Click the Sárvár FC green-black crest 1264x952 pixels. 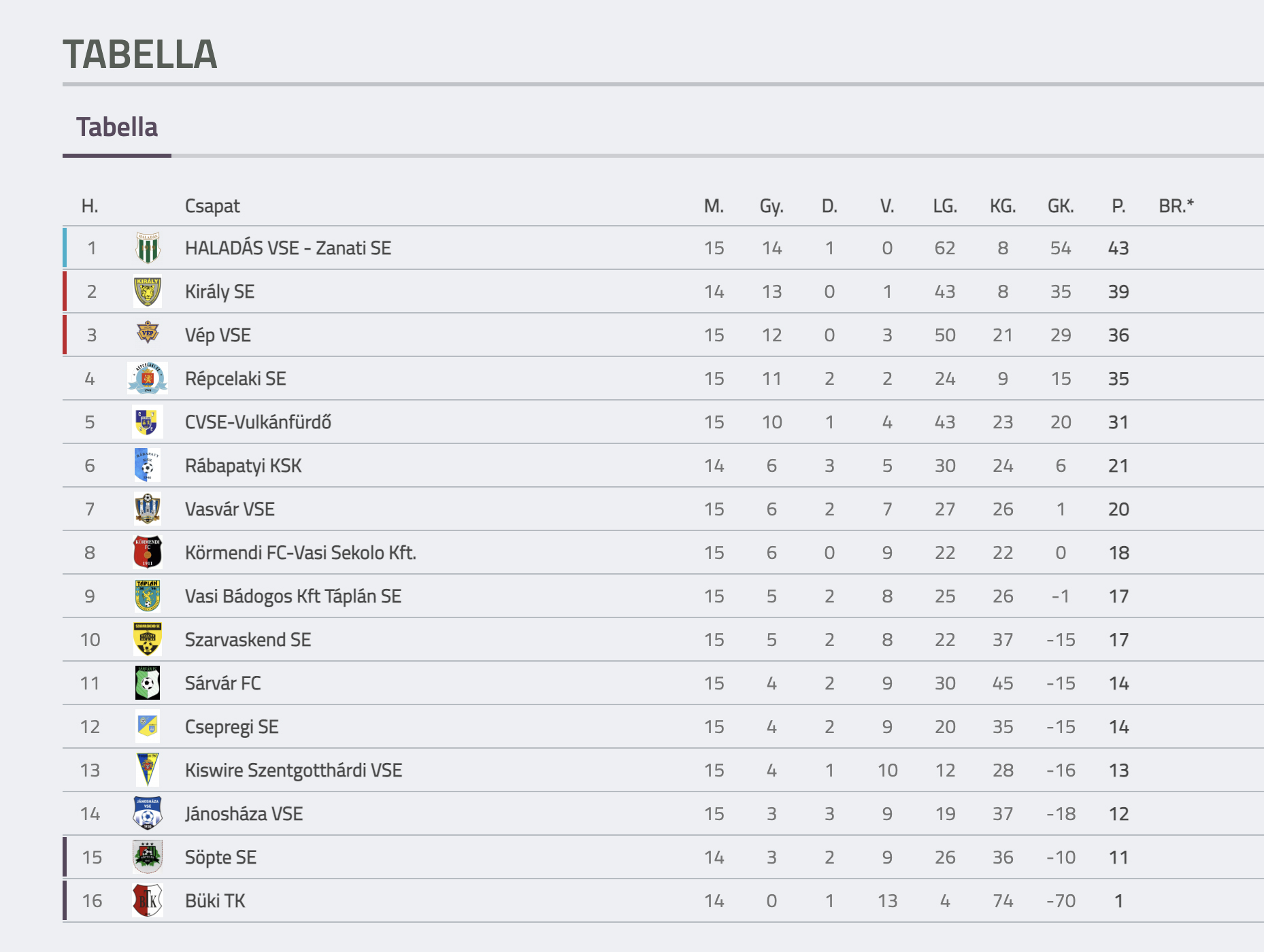tap(148, 683)
